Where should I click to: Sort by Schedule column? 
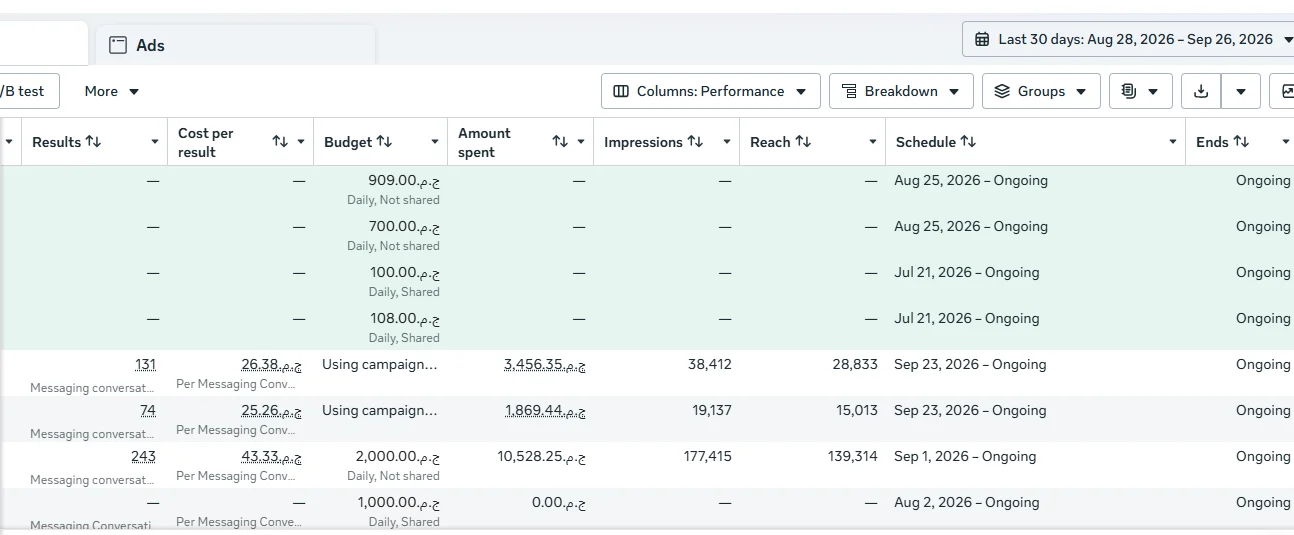tap(968, 142)
